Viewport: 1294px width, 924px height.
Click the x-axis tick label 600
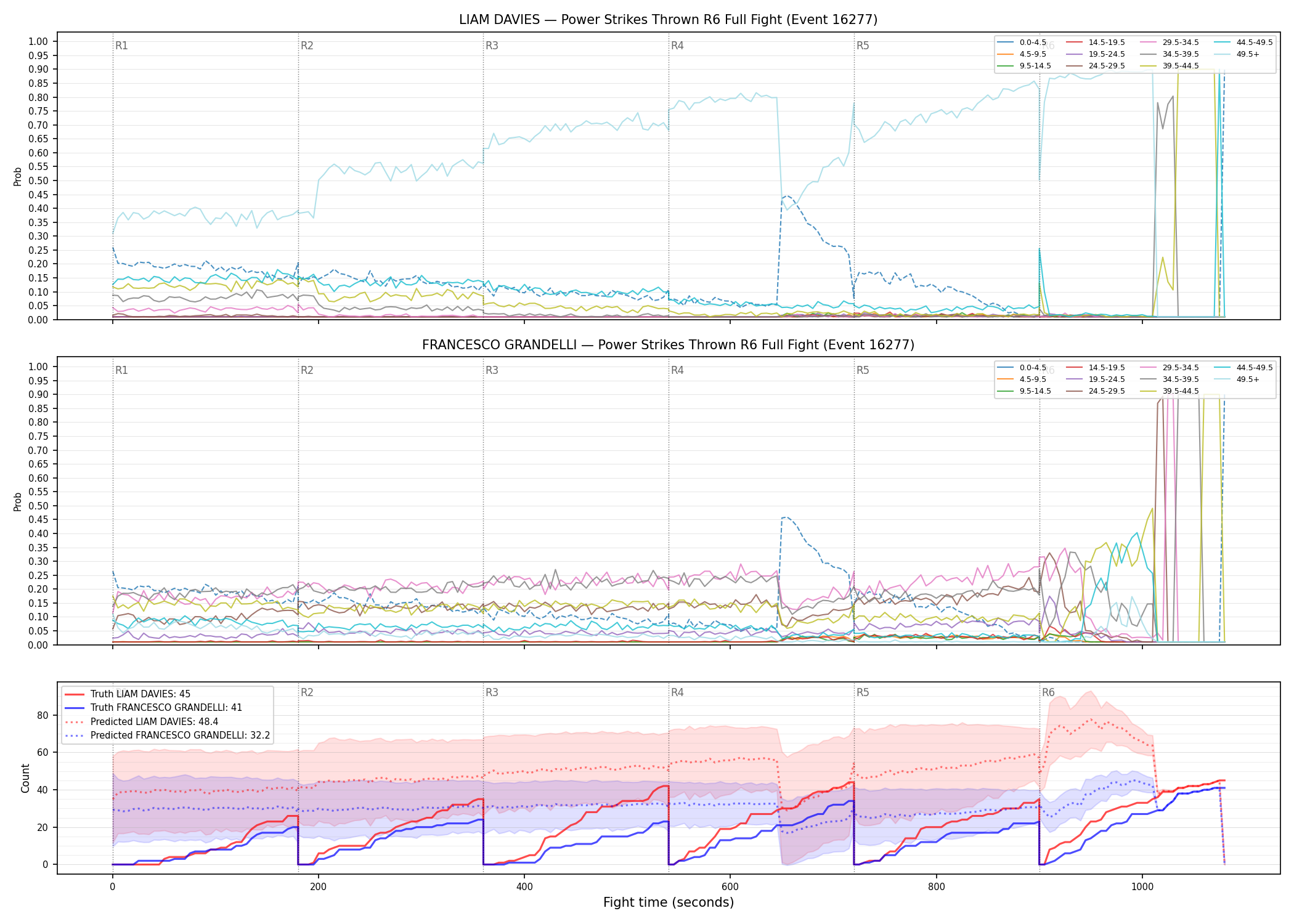[730, 886]
